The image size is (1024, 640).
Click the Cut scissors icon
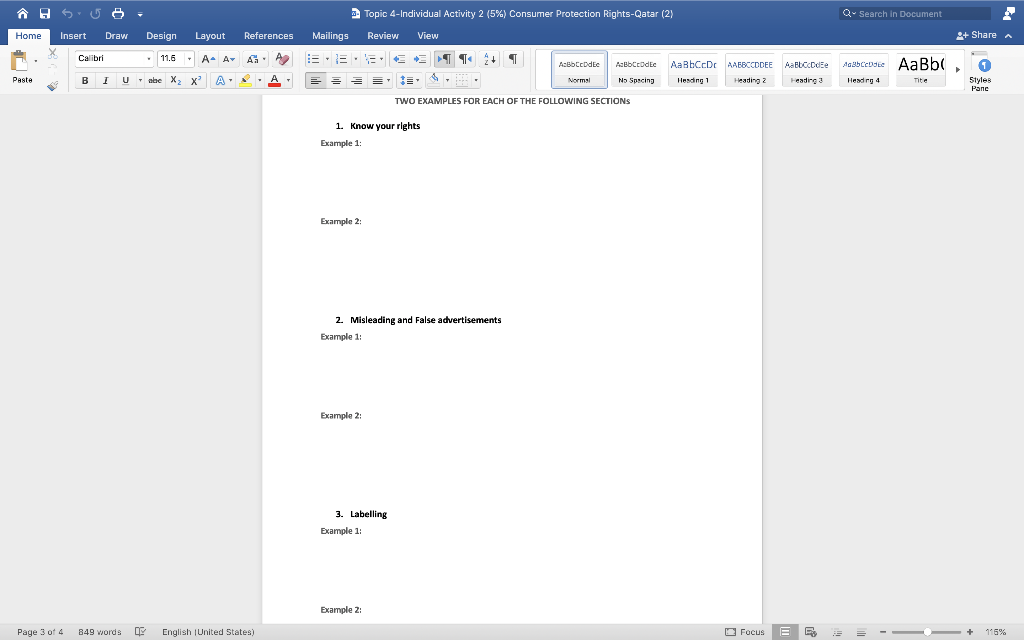(x=53, y=54)
